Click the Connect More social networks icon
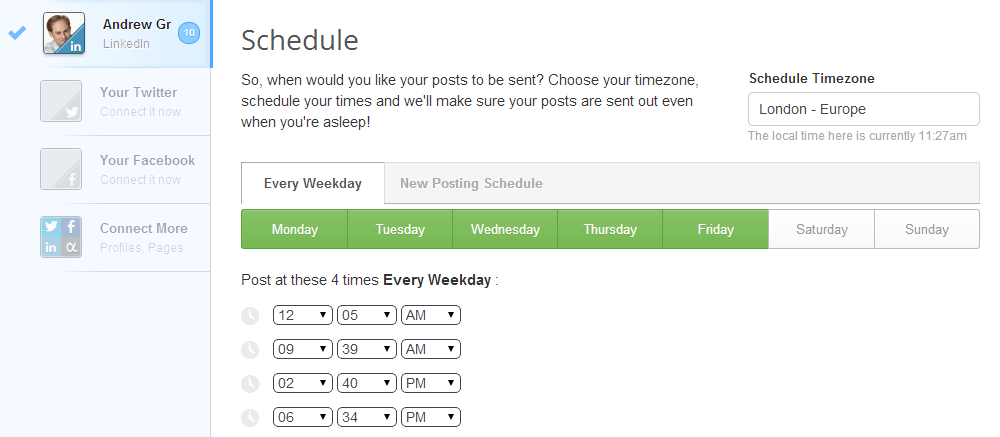1000x437 pixels. [60, 237]
